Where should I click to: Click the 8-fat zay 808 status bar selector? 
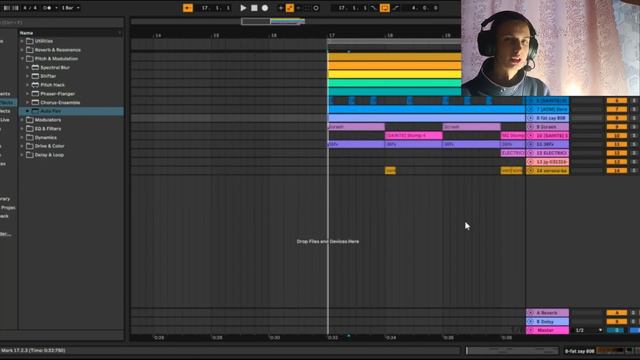point(580,351)
